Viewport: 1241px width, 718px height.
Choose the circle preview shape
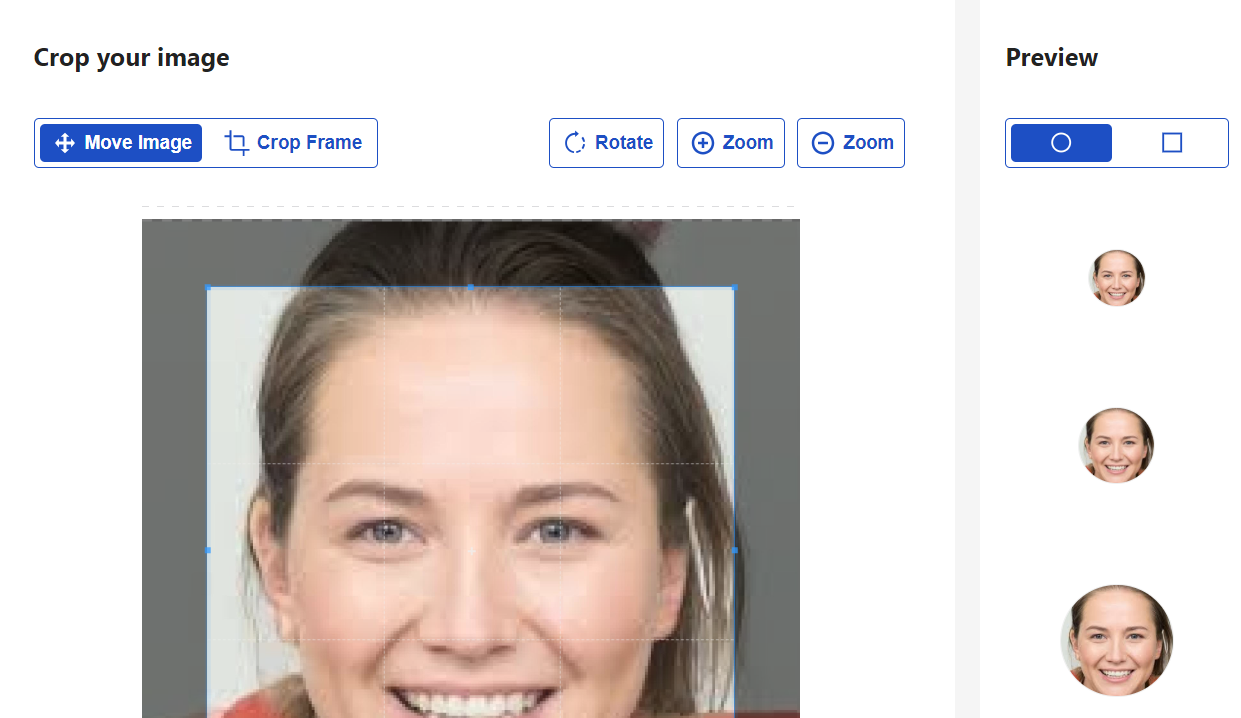(1061, 143)
